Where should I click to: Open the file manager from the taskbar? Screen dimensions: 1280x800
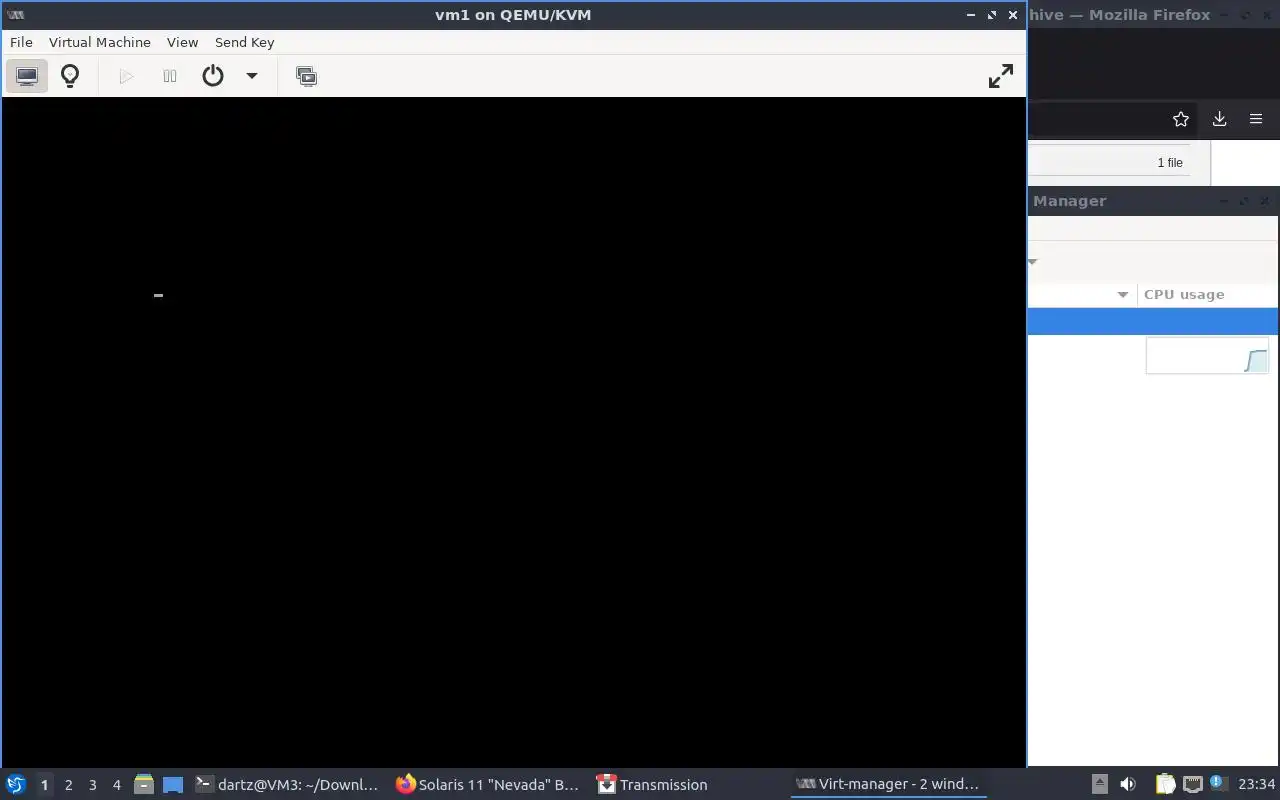144,785
